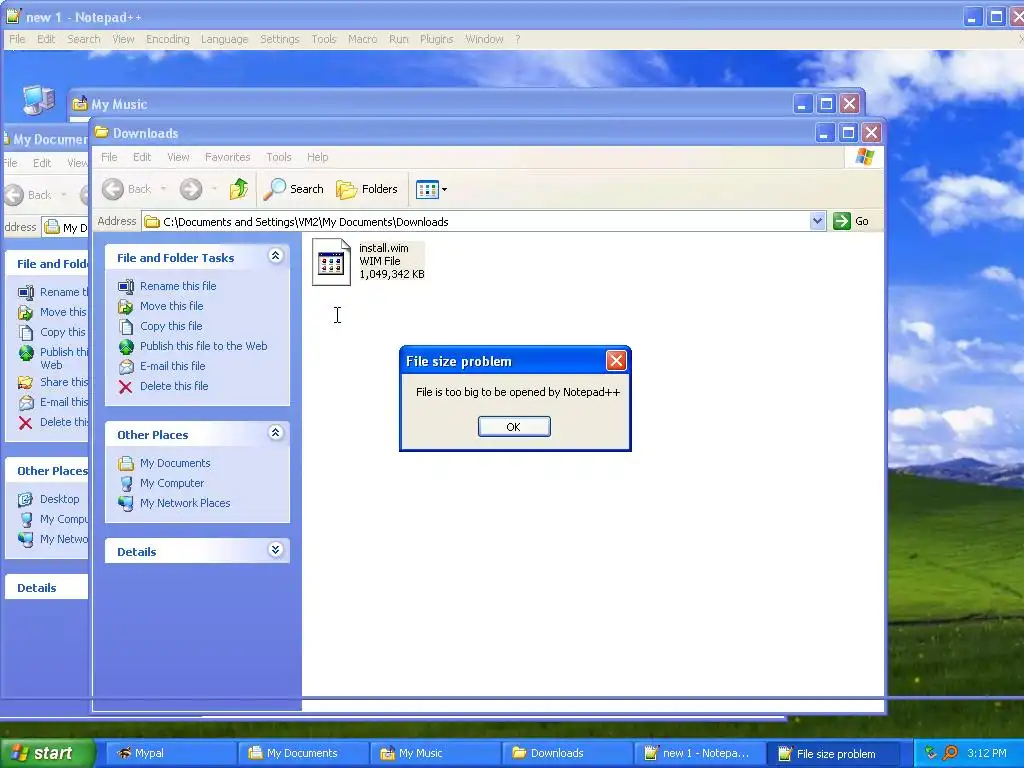The height and width of the screenshot is (768, 1024).
Task: Open Favorites menu in Downloads window
Action: pos(227,157)
